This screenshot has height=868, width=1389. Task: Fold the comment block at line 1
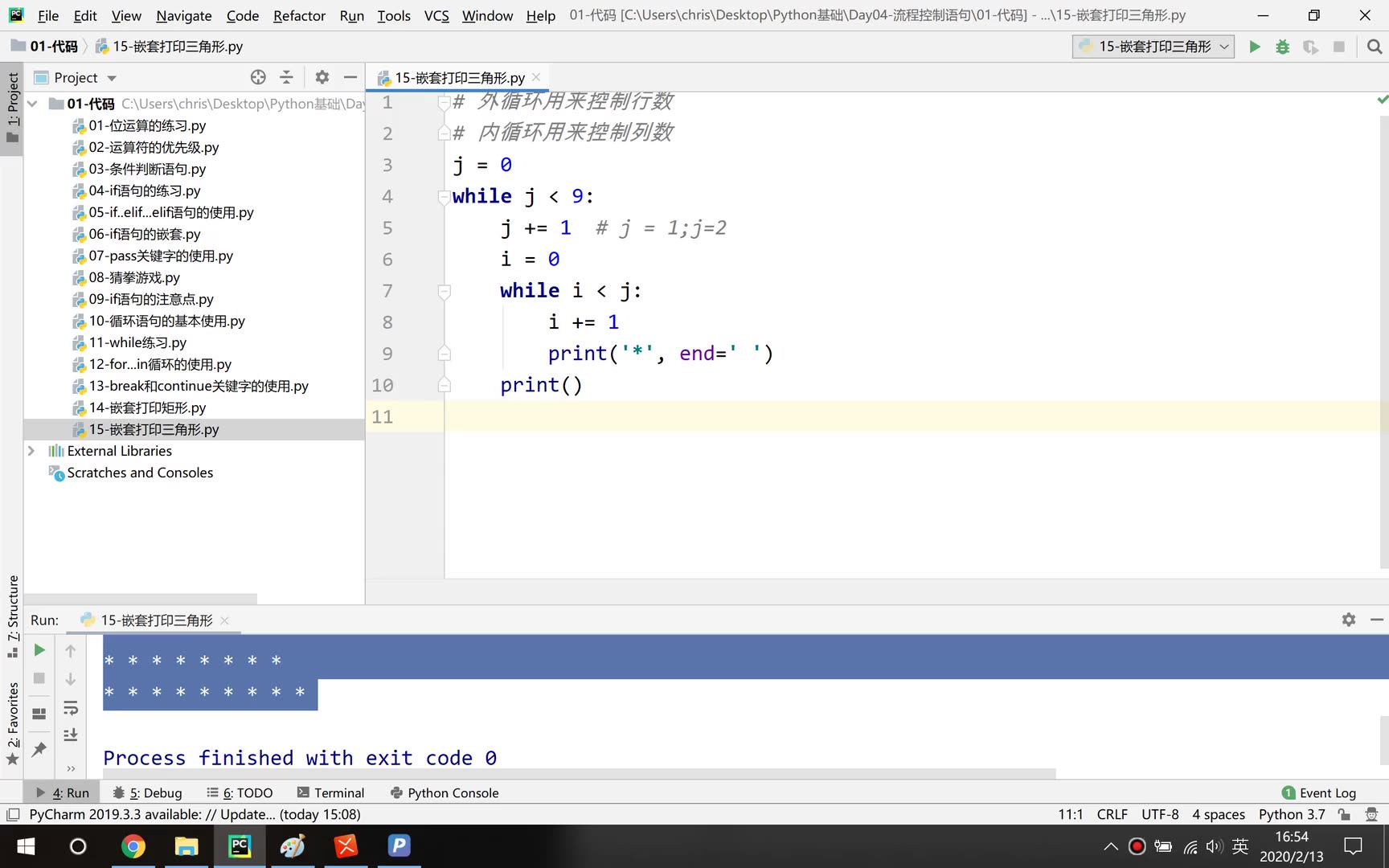click(443, 102)
